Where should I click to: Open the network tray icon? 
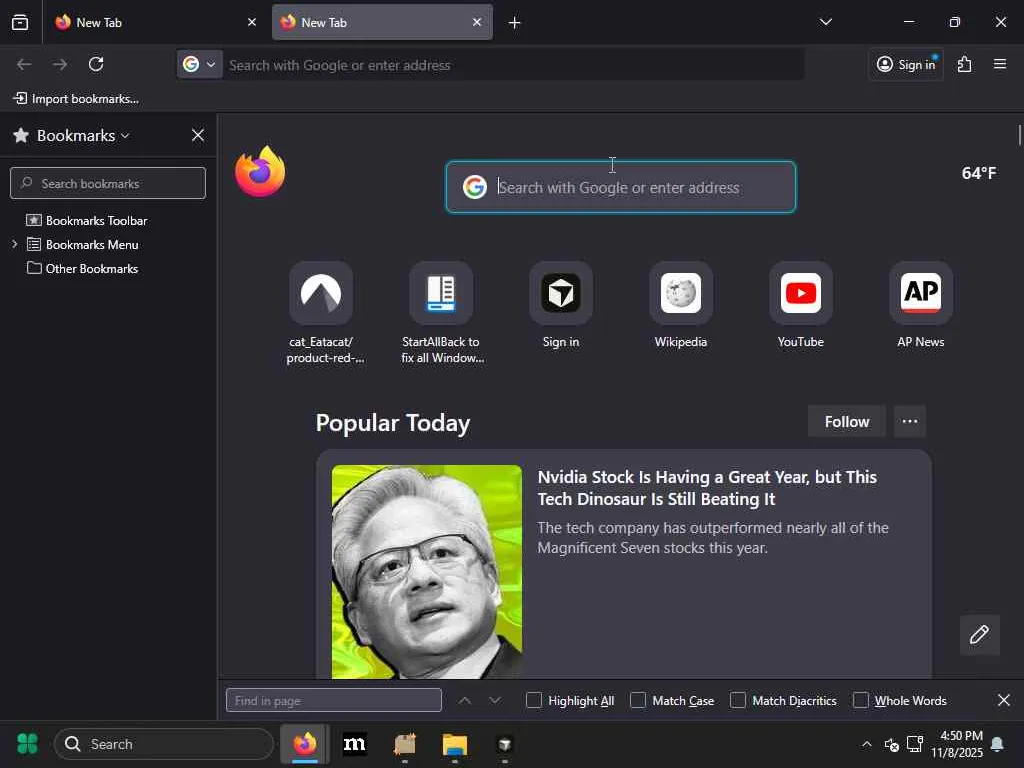915,744
